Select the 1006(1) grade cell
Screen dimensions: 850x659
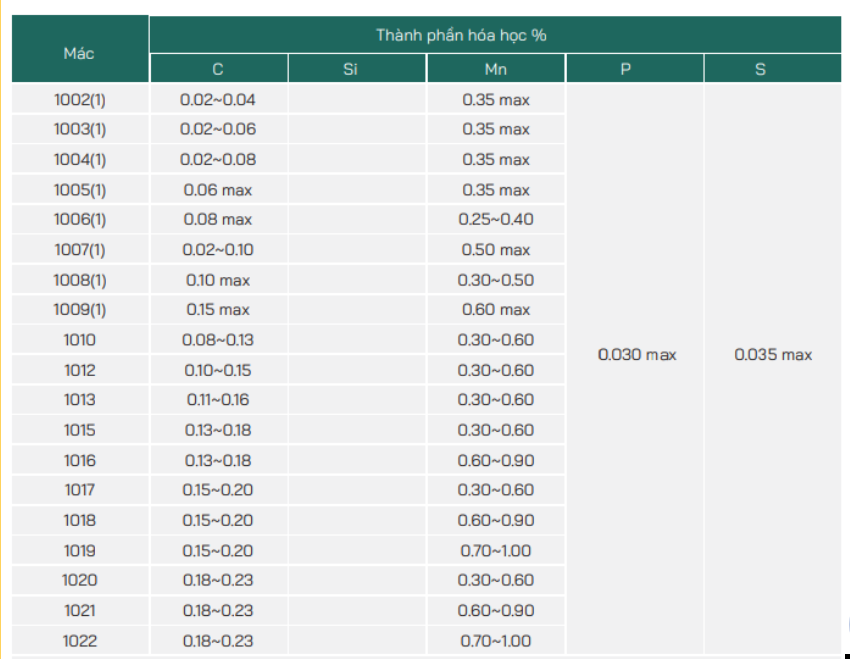pyautogui.click(x=80, y=219)
